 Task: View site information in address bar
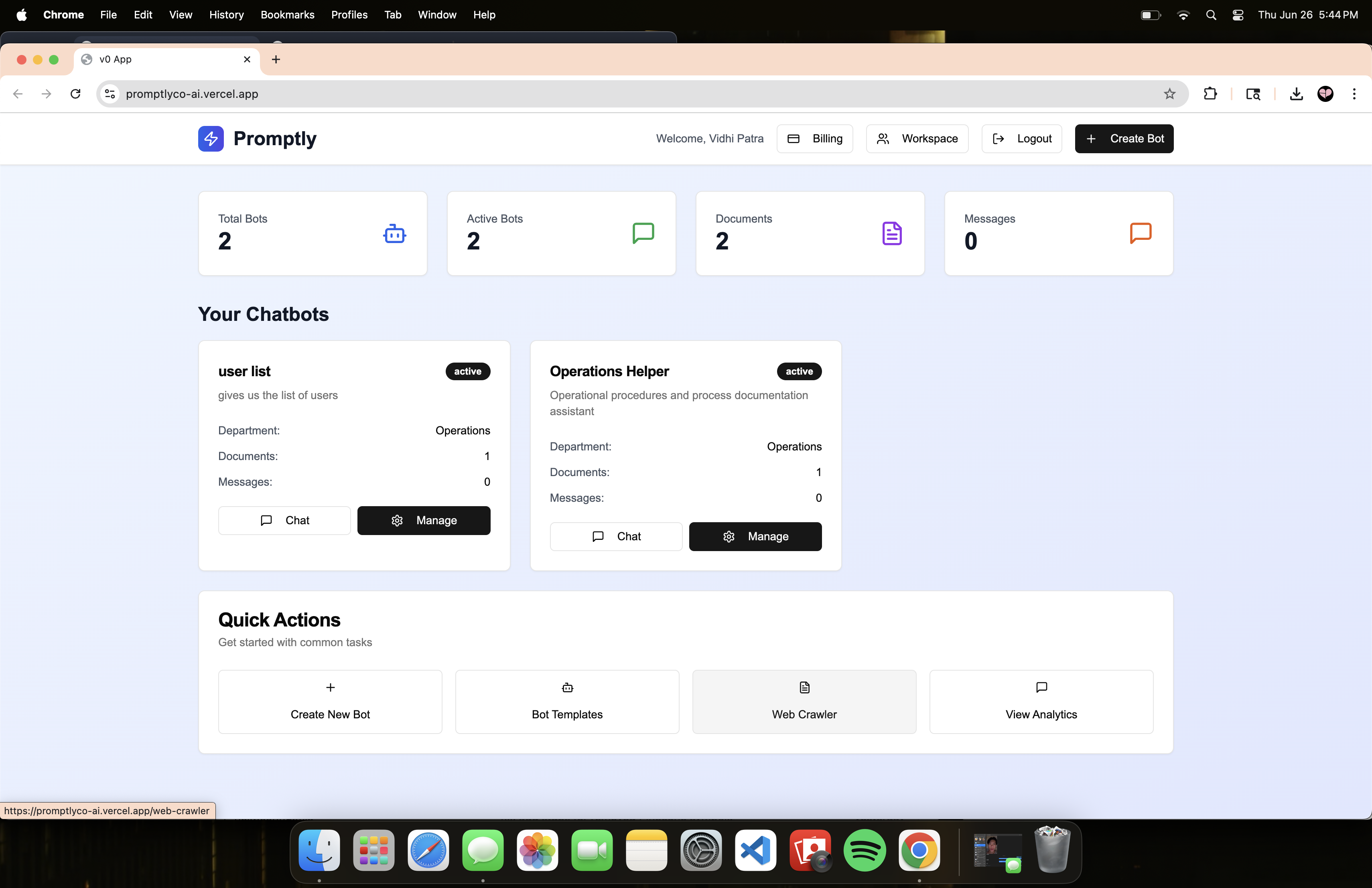pos(110,94)
